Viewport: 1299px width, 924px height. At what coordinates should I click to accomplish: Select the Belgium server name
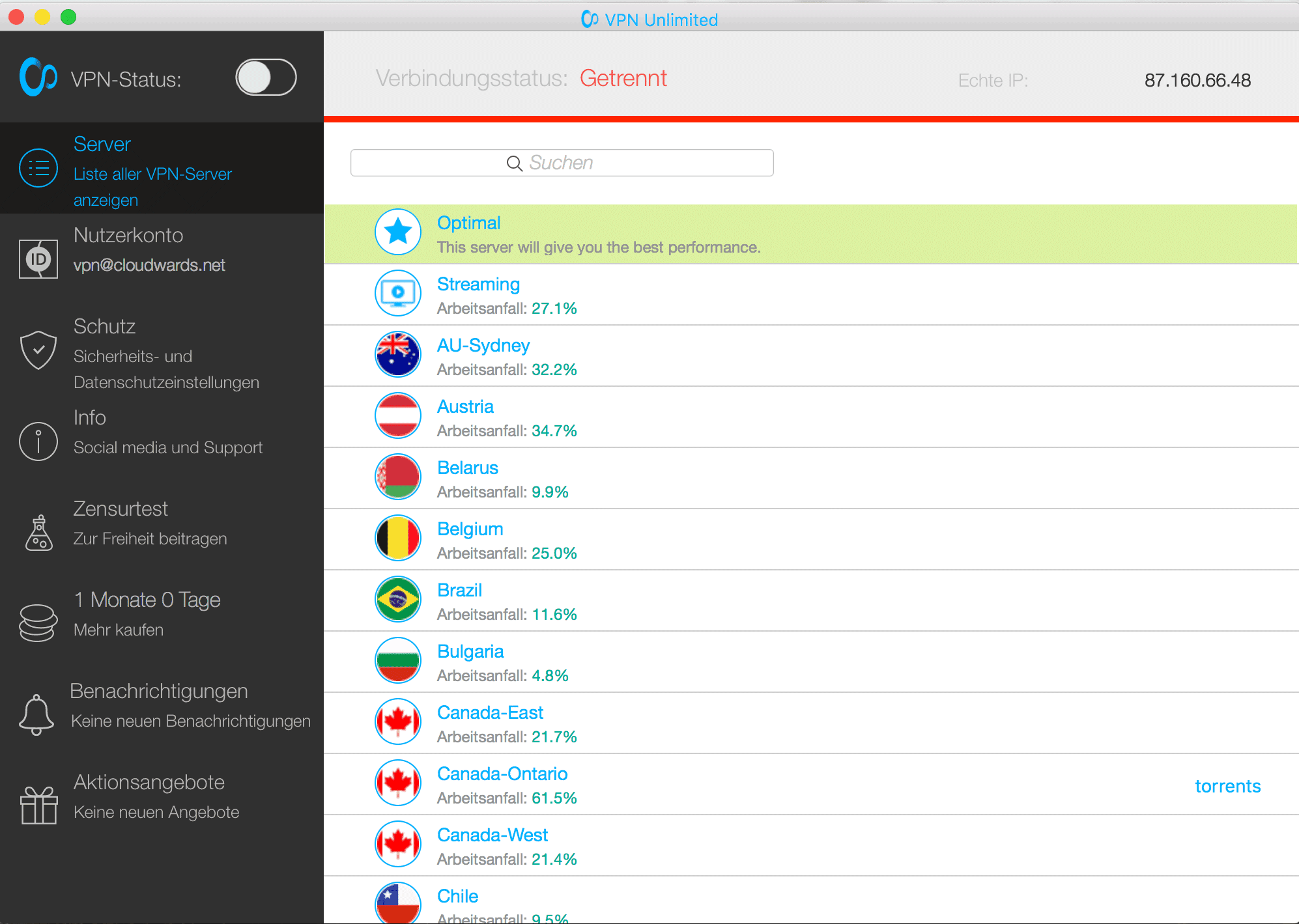(470, 529)
